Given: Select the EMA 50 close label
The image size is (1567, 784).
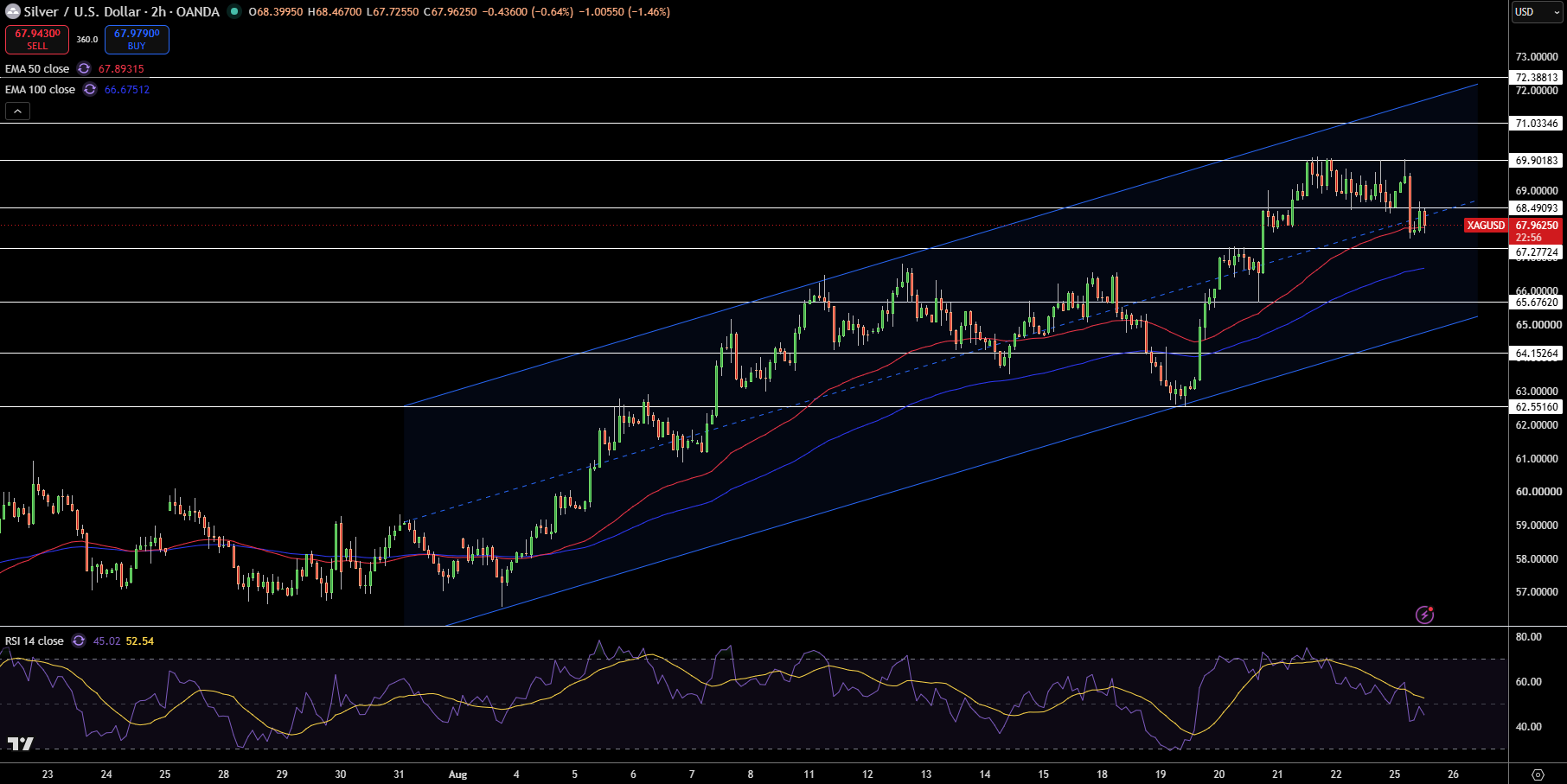Looking at the screenshot, I should (37, 68).
